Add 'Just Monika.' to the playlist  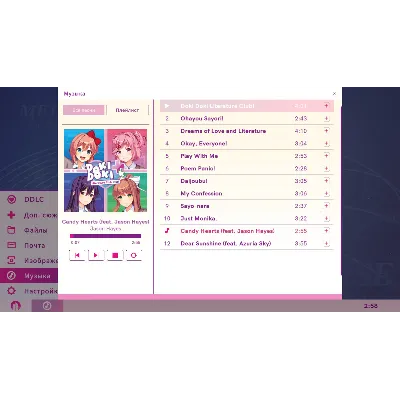[326, 219]
